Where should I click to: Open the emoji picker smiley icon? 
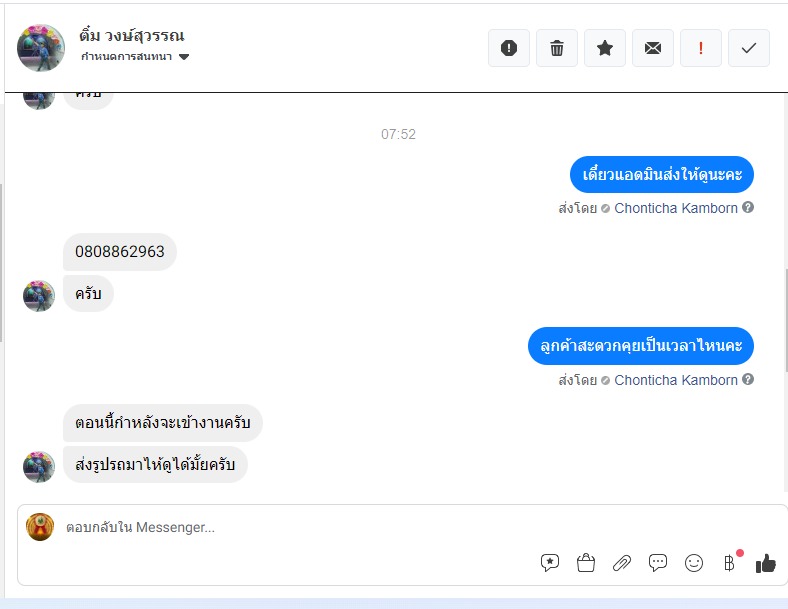tap(694, 563)
